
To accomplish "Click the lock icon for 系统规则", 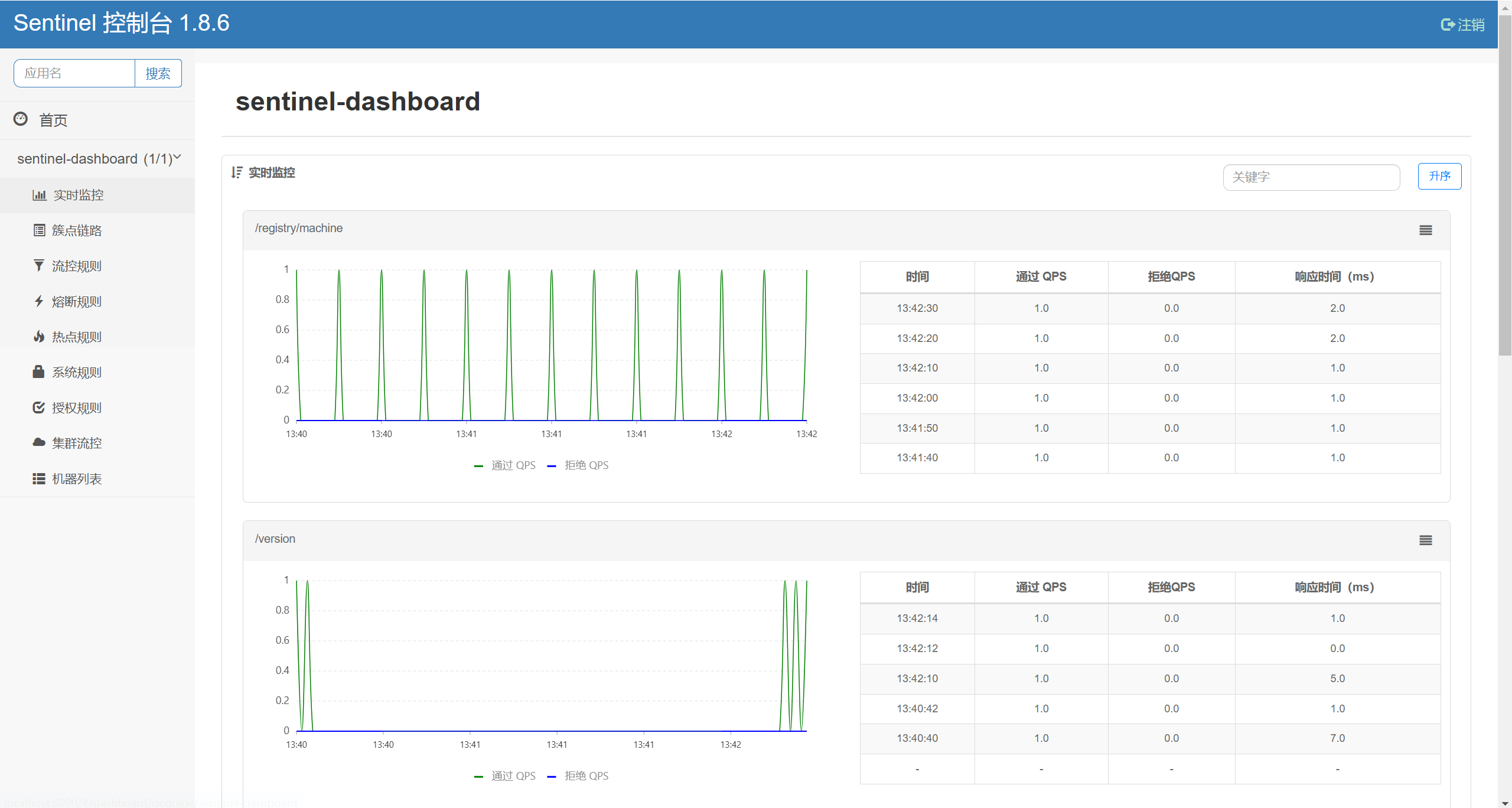I will (x=39, y=372).
